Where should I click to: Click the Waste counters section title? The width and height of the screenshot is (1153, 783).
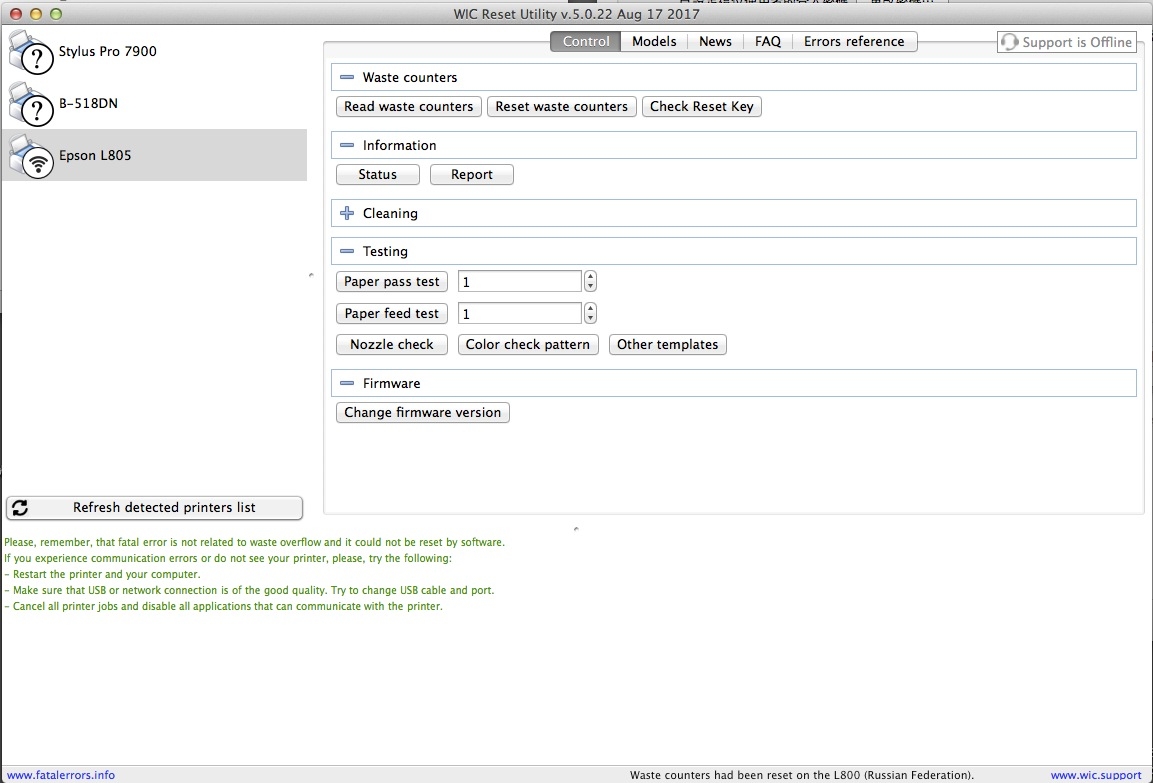[410, 77]
